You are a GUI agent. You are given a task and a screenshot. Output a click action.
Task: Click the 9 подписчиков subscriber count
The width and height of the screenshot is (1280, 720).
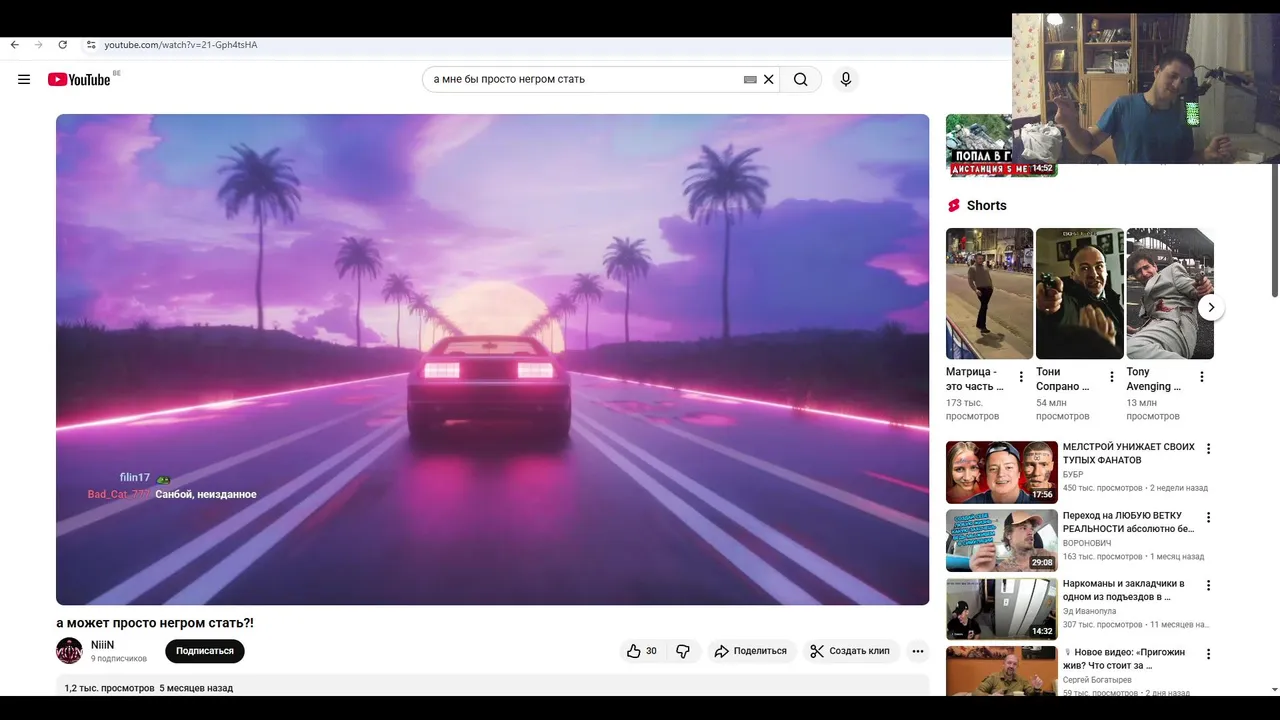coord(119,659)
